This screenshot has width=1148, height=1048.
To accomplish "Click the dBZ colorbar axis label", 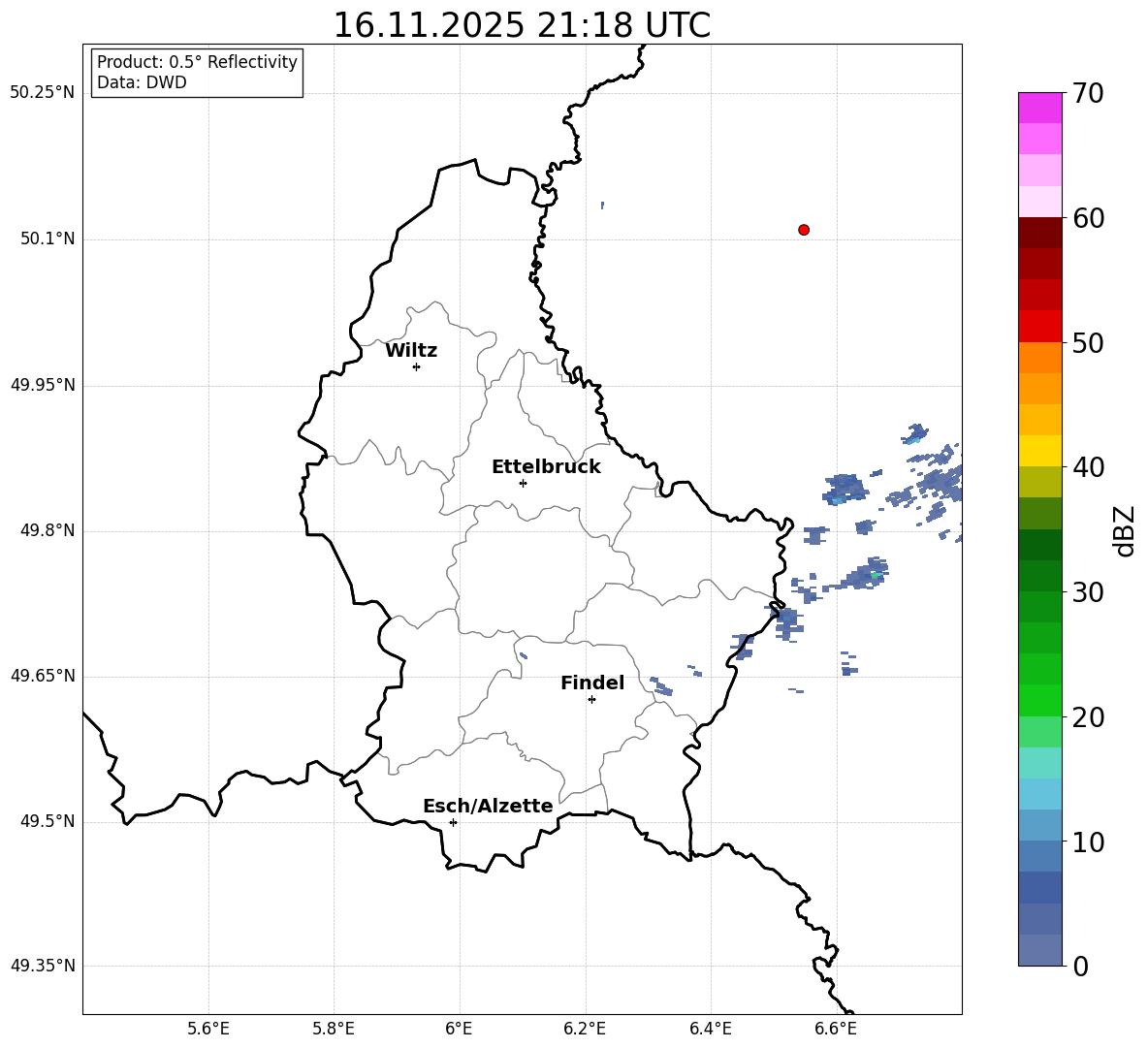I will (1125, 530).
